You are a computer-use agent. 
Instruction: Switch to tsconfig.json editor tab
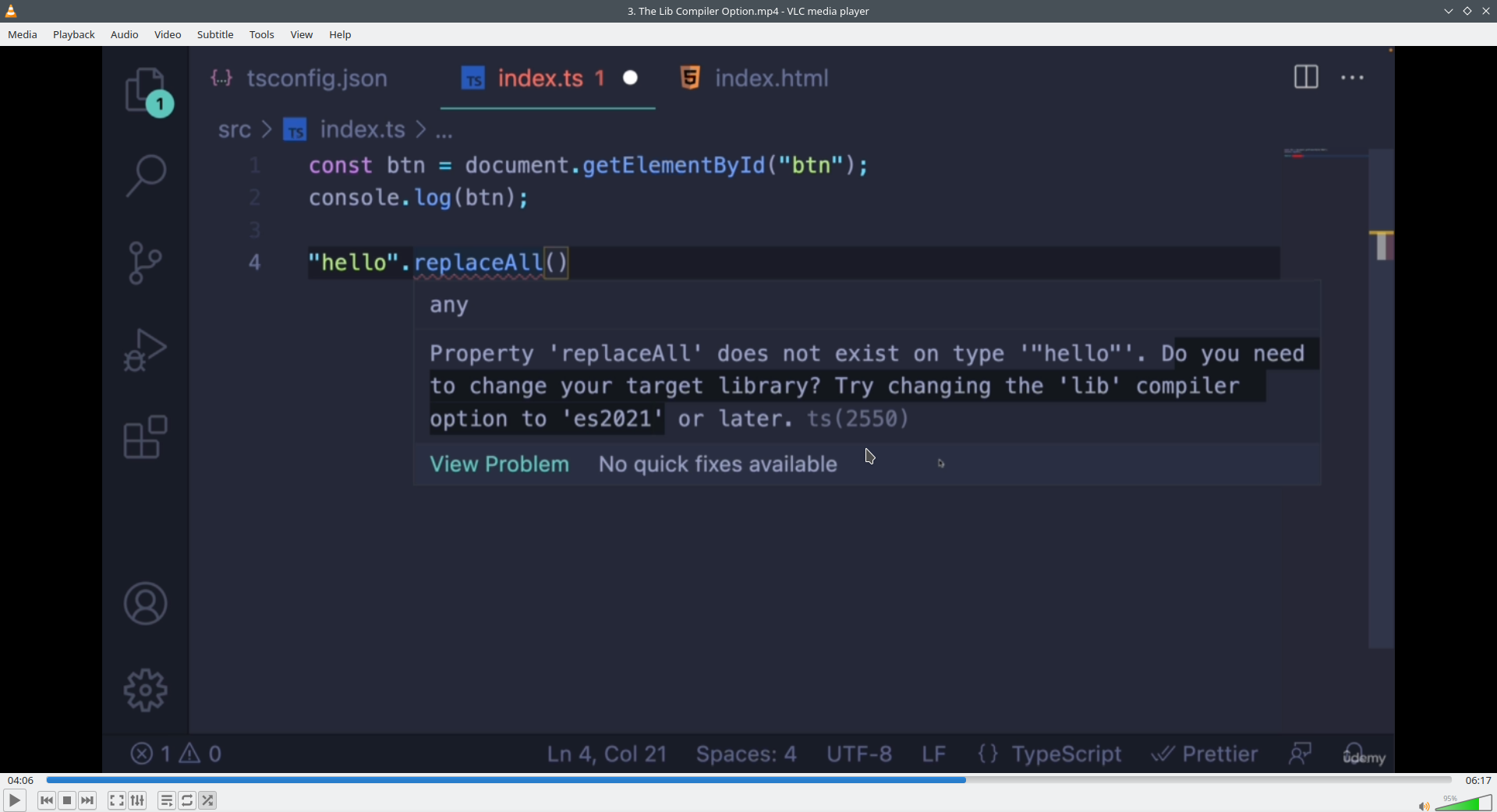[x=300, y=79]
